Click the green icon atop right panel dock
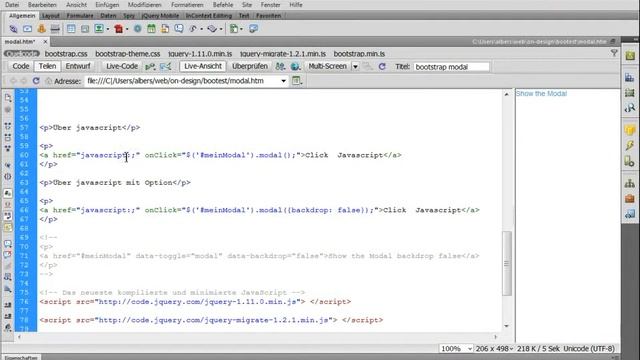Viewport: 640px width, 360px height. pos(630,56)
